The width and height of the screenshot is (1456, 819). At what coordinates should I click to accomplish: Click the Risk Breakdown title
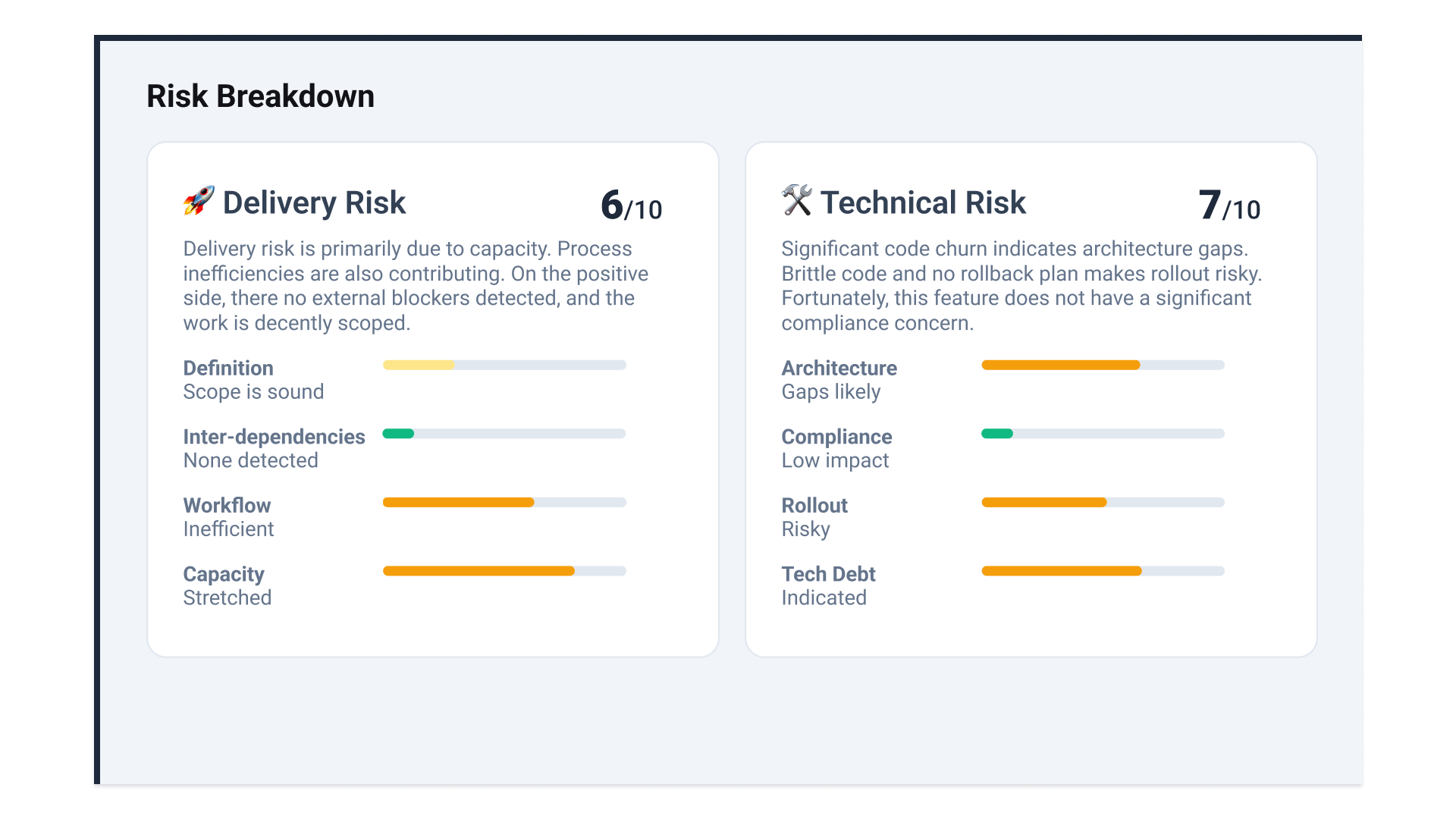tap(260, 96)
